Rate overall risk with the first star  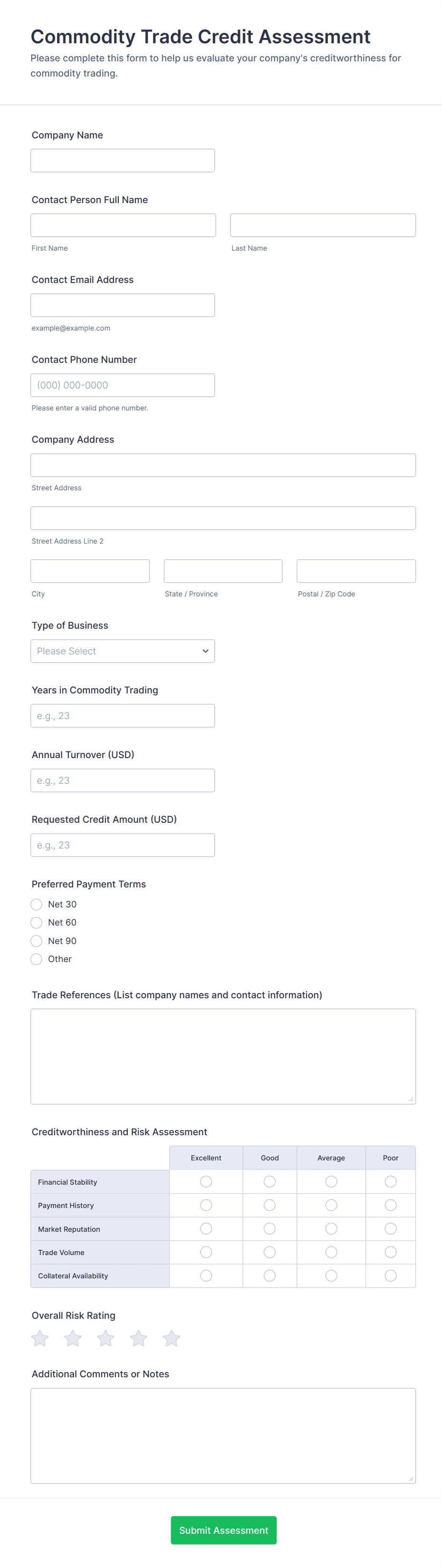pos(40,1338)
